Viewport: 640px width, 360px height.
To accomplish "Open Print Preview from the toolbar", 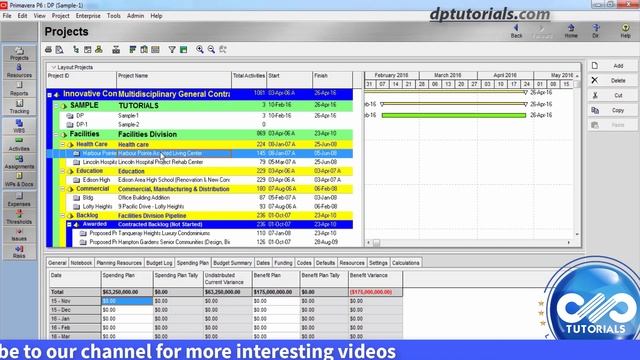I will tap(60, 49).
